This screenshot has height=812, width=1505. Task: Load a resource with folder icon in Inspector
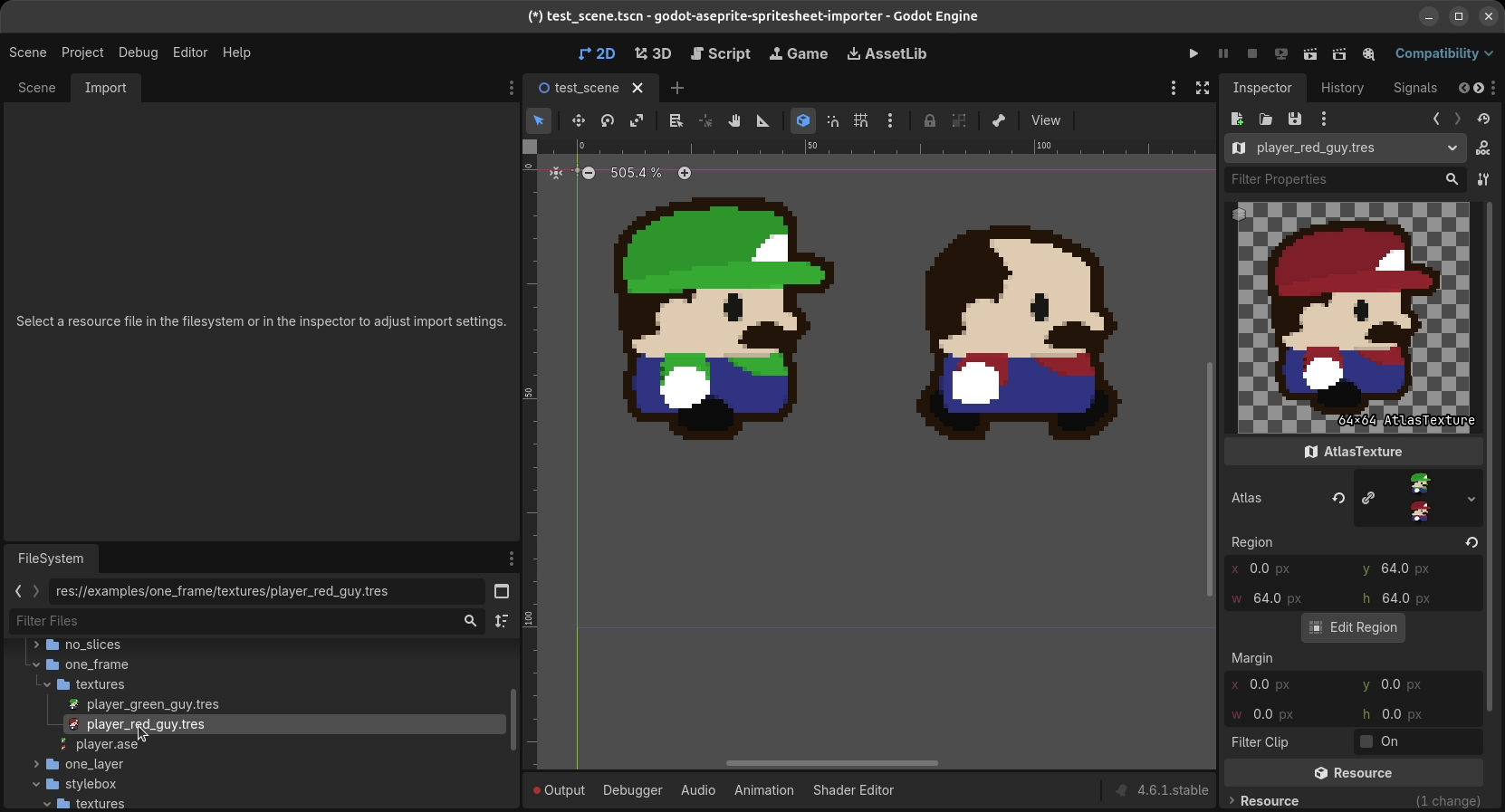[x=1266, y=119]
